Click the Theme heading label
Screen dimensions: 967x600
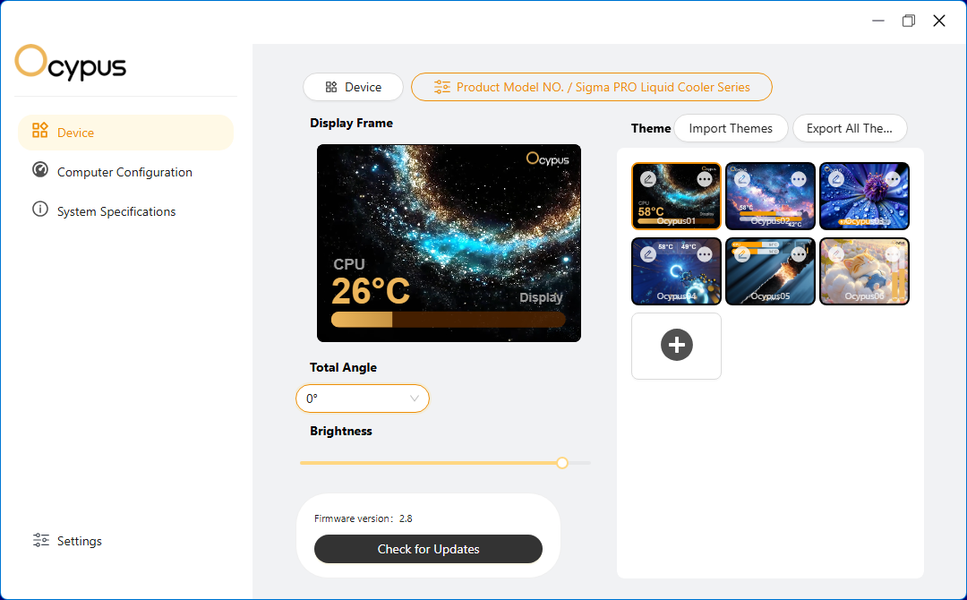(x=651, y=128)
